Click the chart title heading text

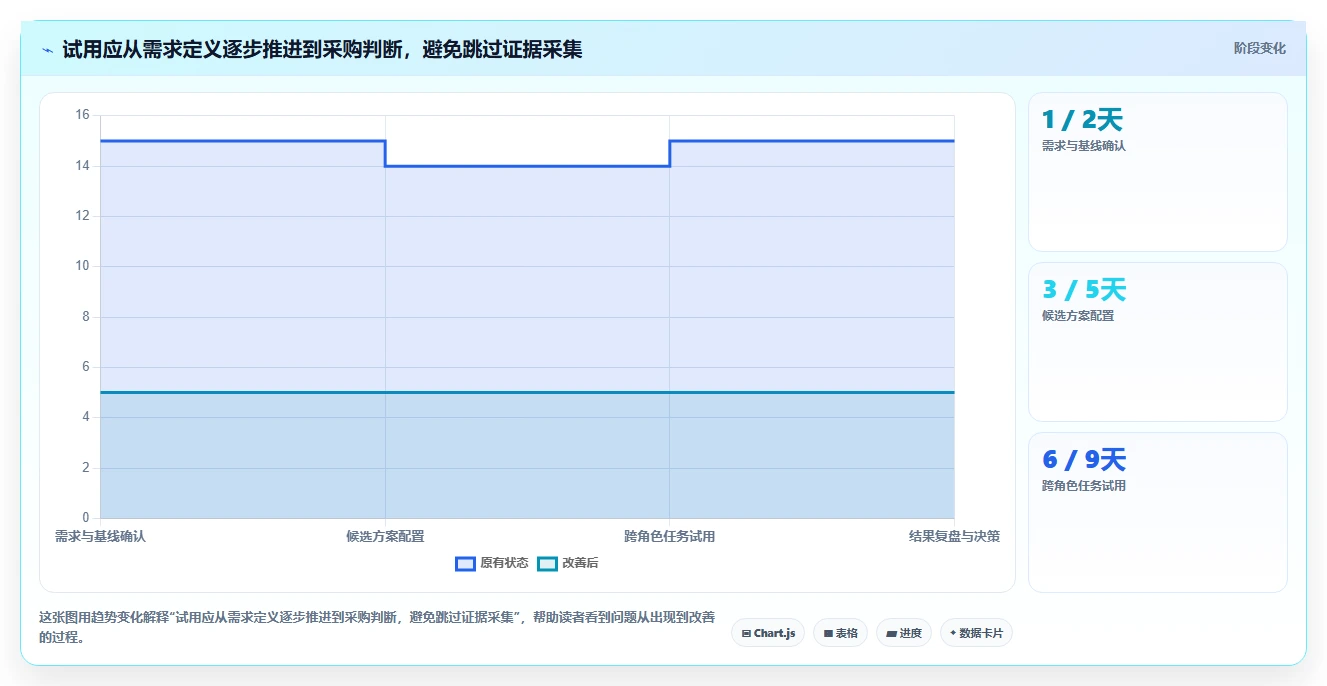322,49
